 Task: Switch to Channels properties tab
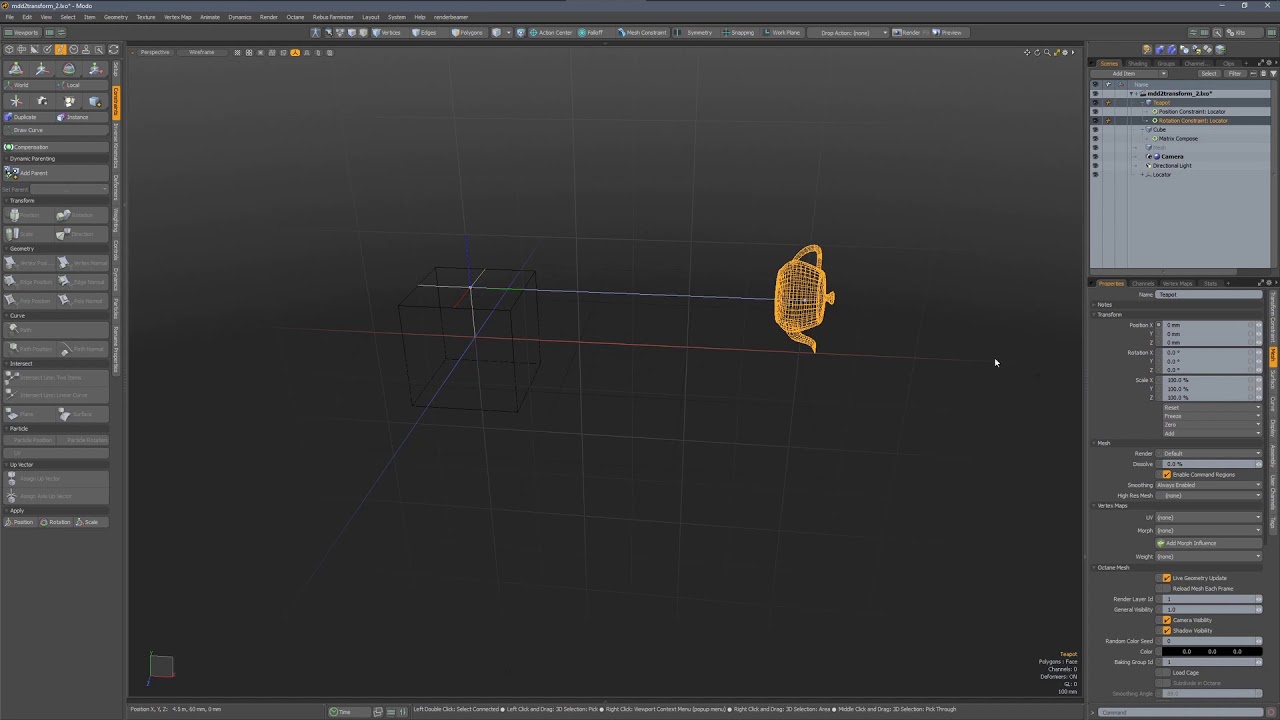pos(1142,283)
